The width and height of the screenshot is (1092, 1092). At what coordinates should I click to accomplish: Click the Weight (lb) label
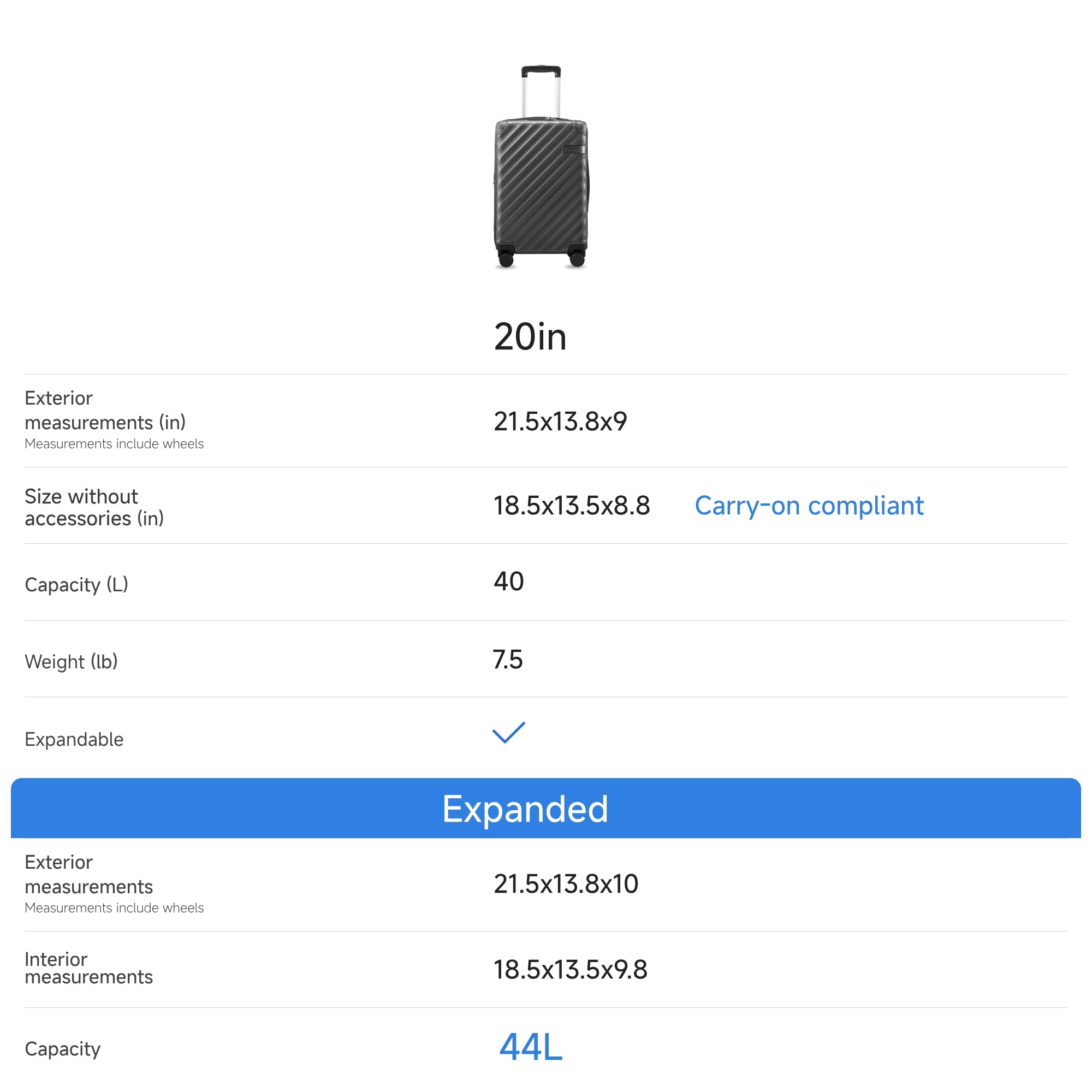tap(71, 661)
